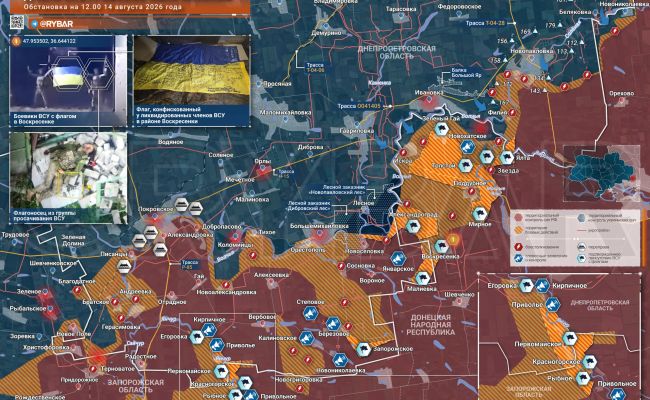Click the Христофоровка town label
650x400 pixels.
point(46,347)
